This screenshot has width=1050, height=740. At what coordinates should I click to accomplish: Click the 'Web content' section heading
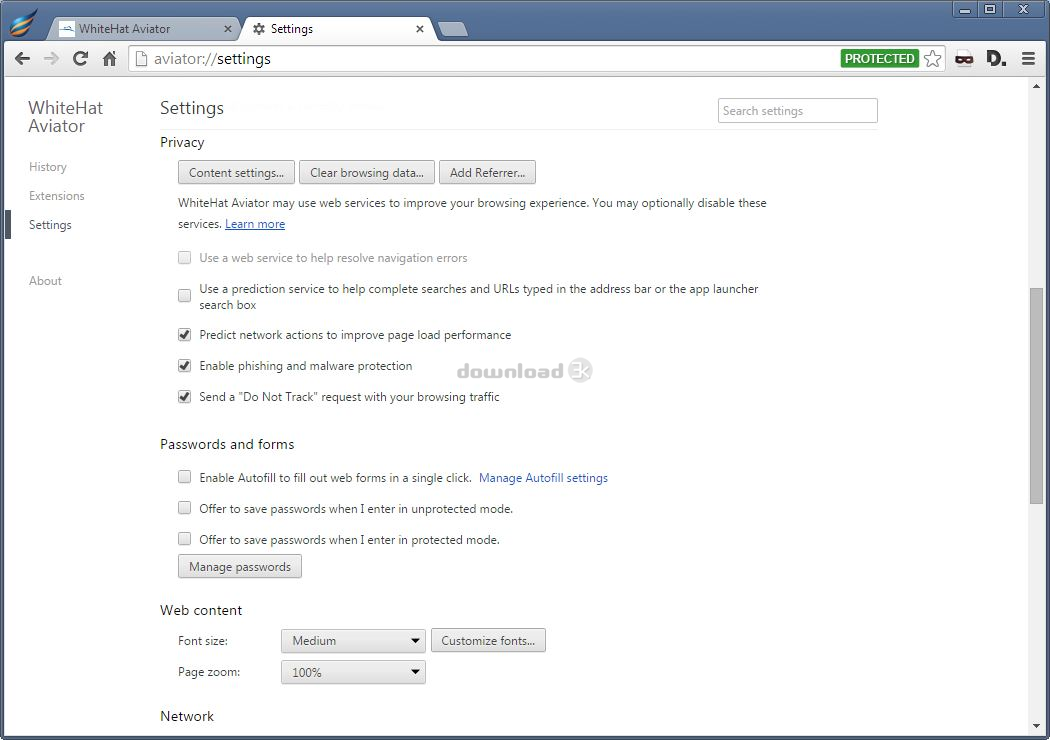click(x=201, y=610)
